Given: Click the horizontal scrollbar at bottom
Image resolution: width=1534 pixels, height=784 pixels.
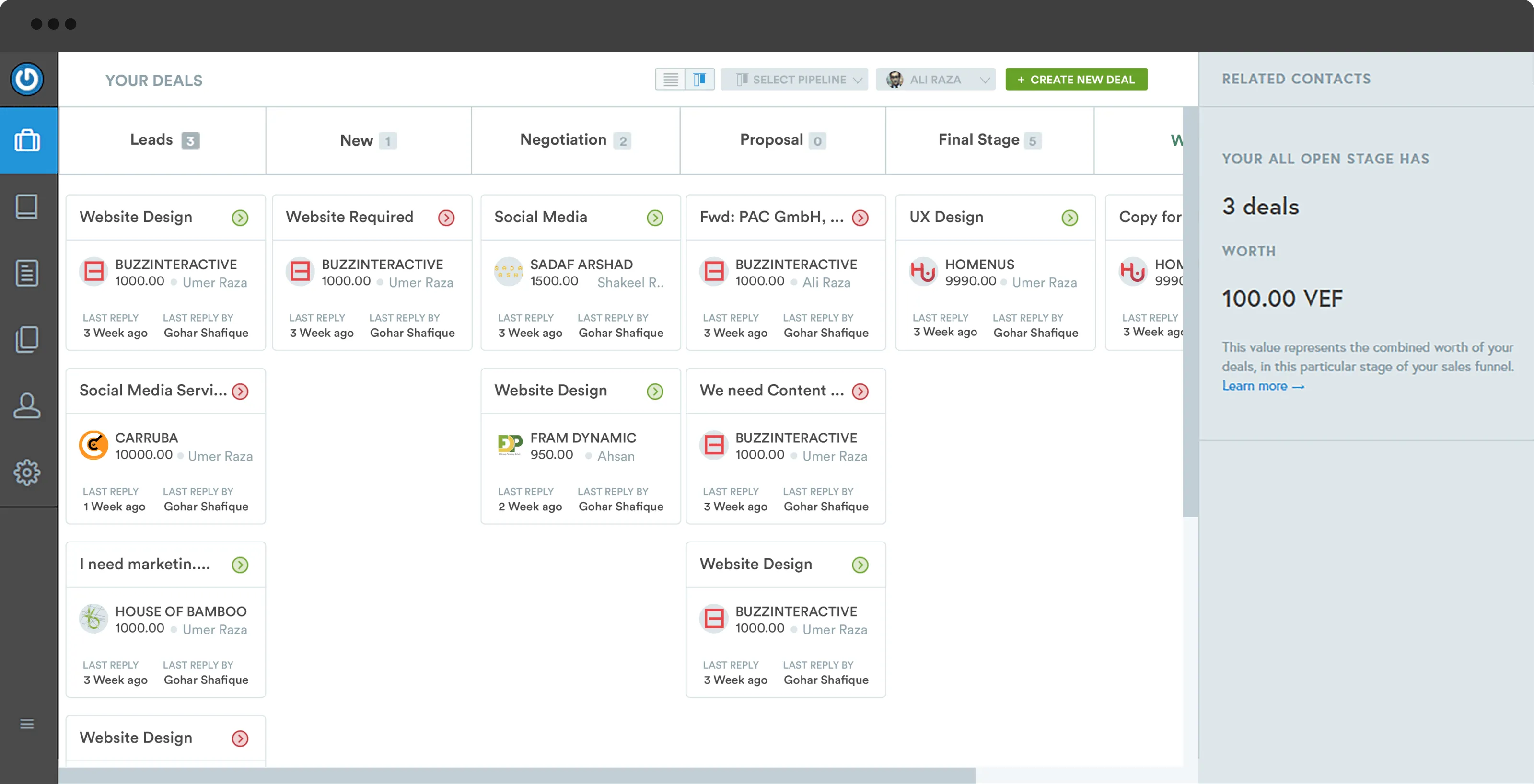Looking at the screenshot, I should tap(517, 775).
